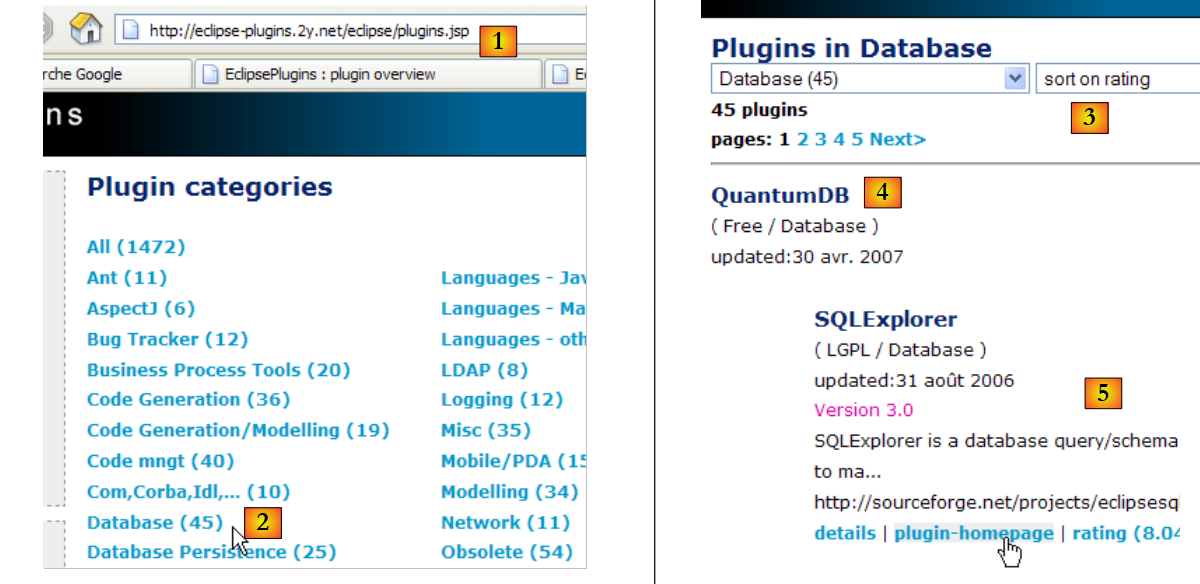Click the browser Home icon
This screenshot has height=584, width=1200.
click(x=86, y=30)
